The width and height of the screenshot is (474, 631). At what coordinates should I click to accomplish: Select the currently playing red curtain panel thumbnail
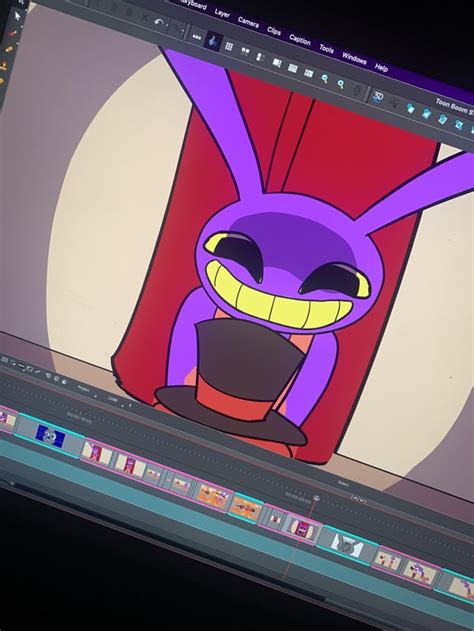[304, 527]
